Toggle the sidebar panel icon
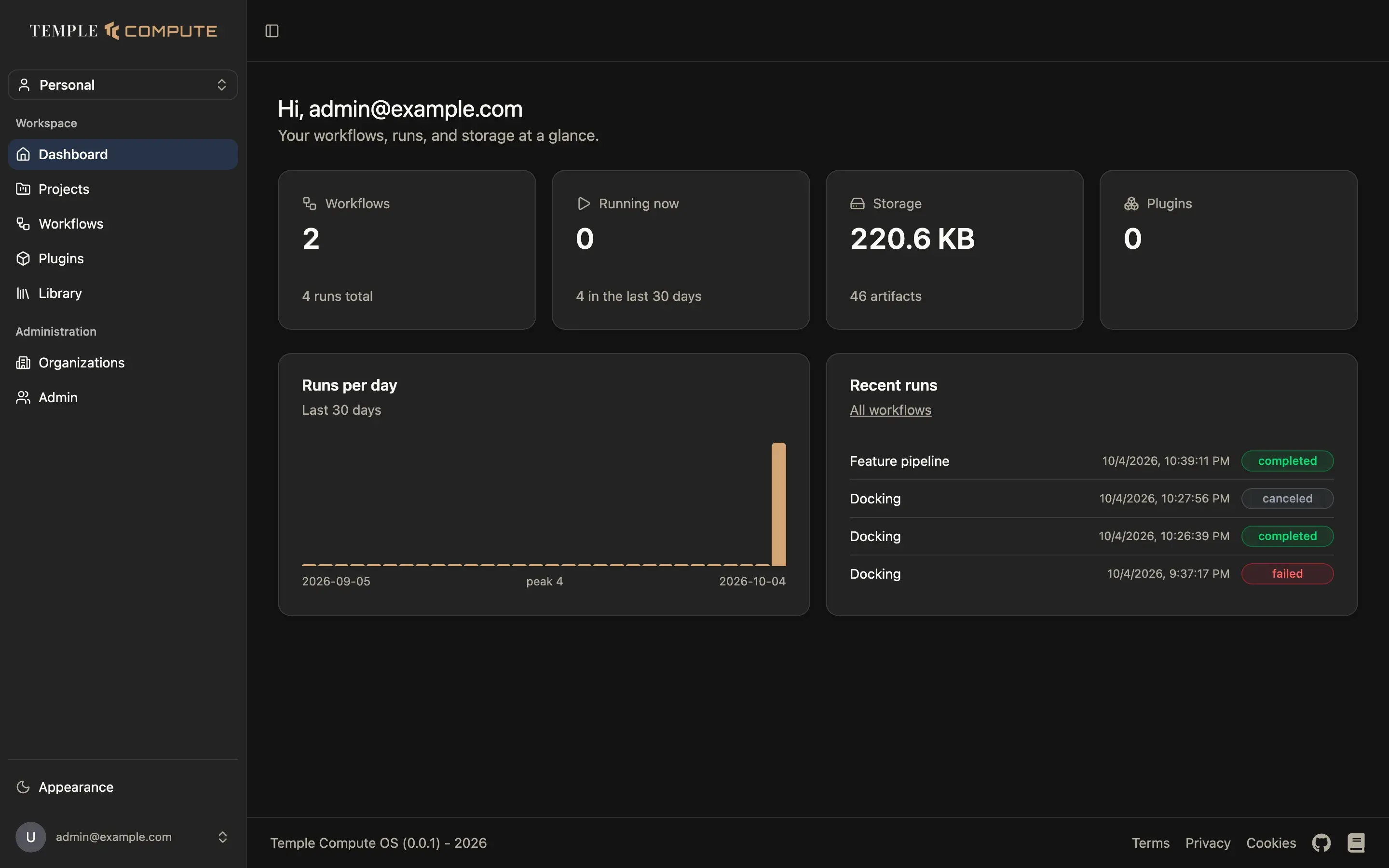 [272, 31]
